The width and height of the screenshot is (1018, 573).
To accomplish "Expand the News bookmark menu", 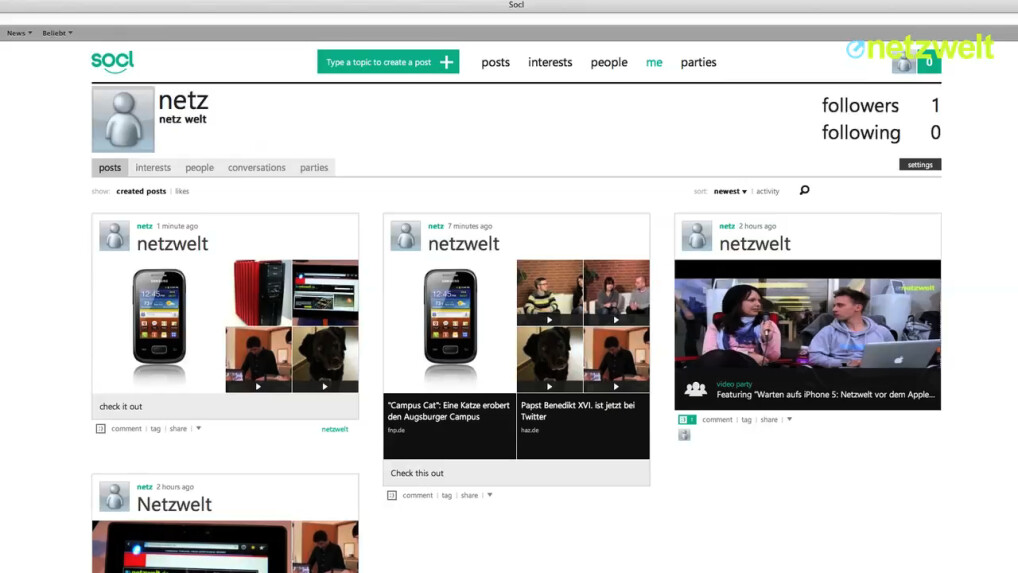I will click(x=19, y=33).
